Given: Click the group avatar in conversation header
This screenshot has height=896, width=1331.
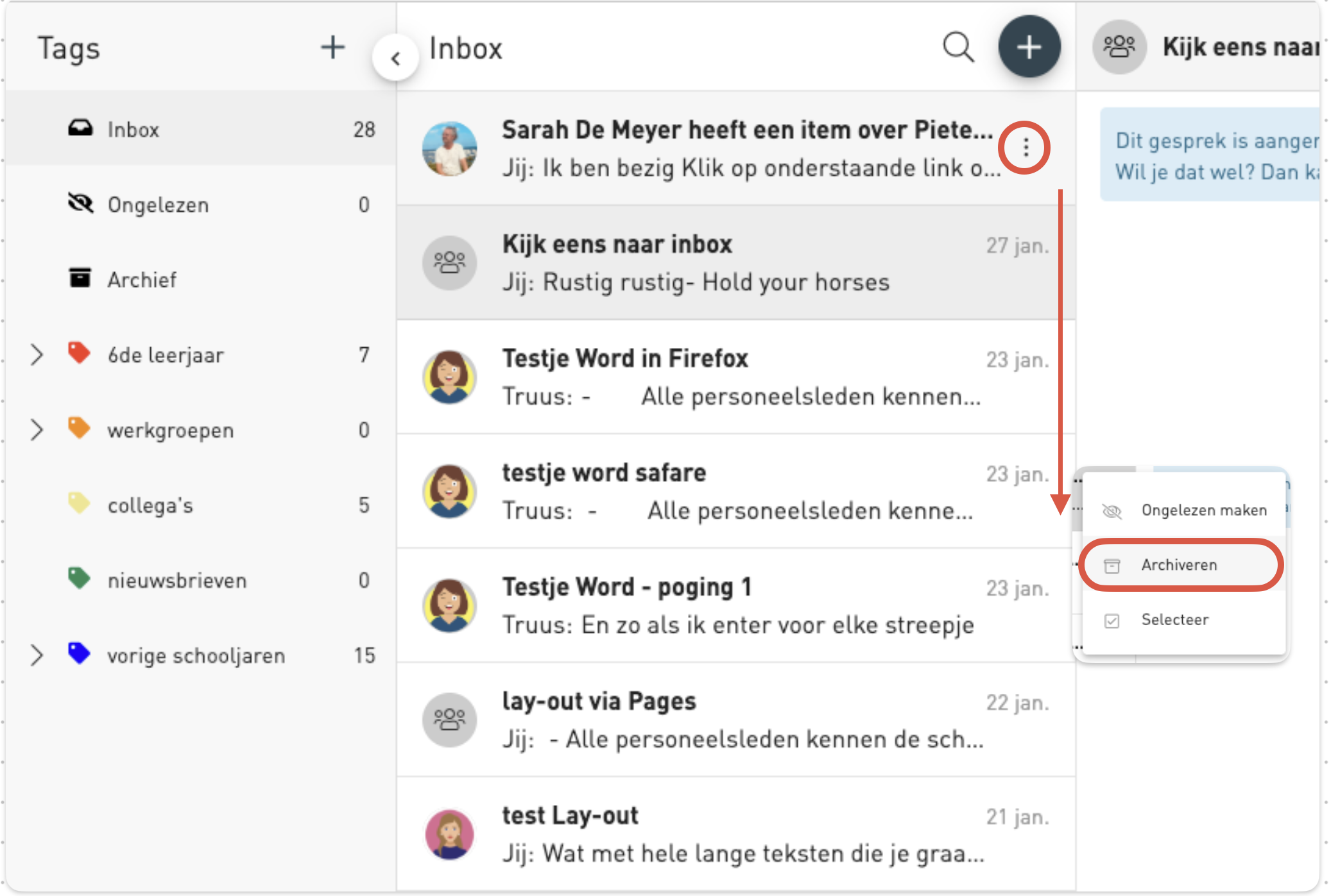Looking at the screenshot, I should [x=1119, y=47].
